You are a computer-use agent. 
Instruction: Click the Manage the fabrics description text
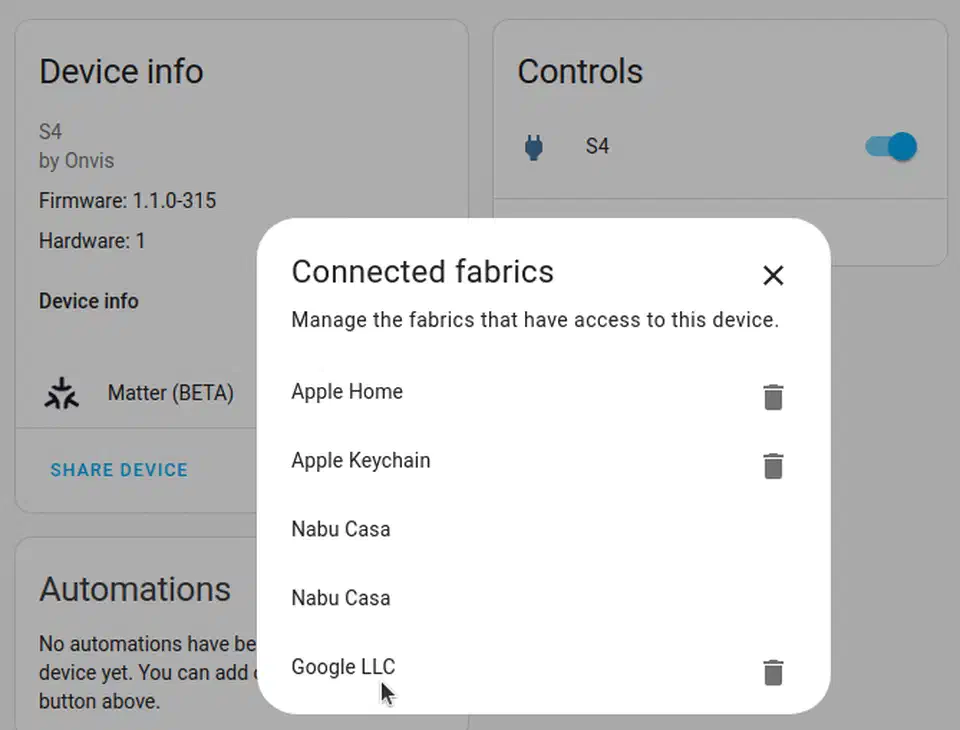point(535,320)
